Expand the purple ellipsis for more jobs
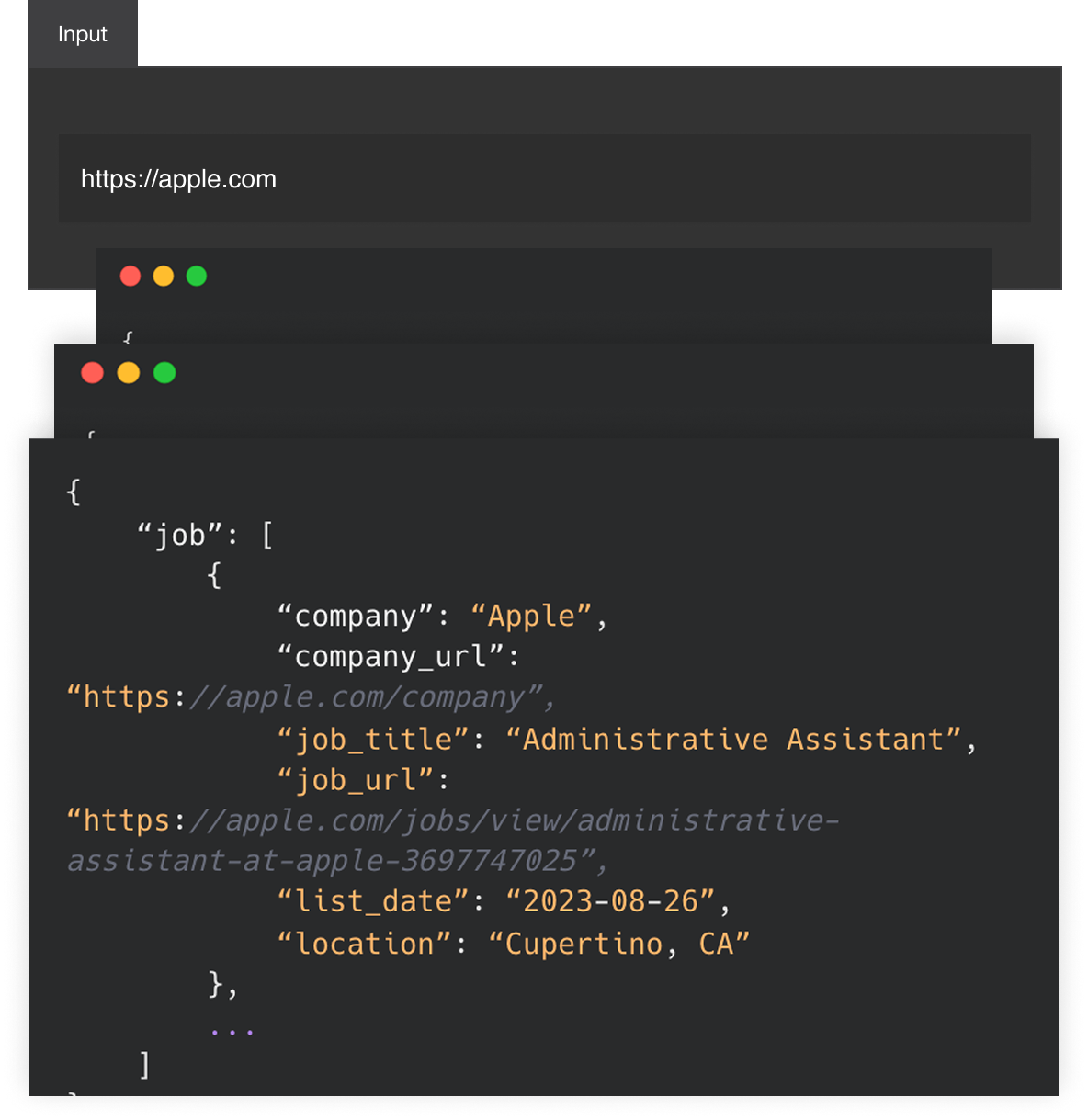Viewport: 1088px width, 1120px height. (x=231, y=1032)
